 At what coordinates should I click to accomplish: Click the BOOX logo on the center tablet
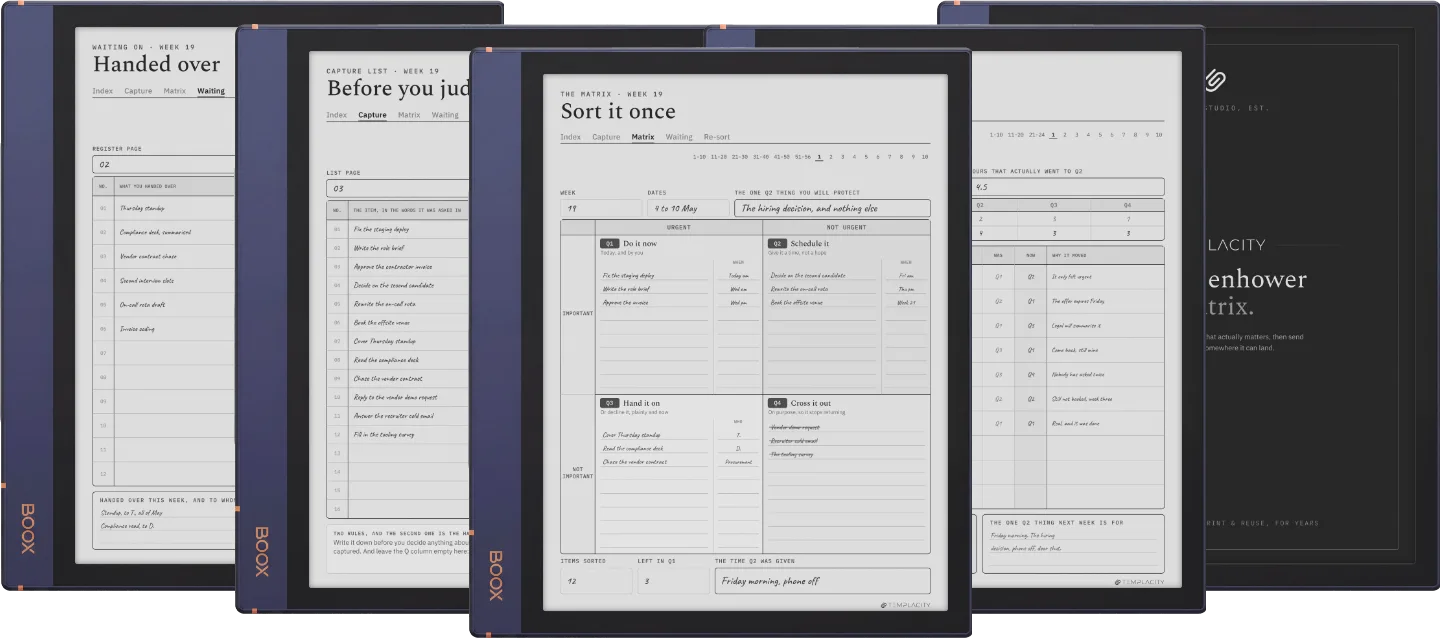point(496,575)
